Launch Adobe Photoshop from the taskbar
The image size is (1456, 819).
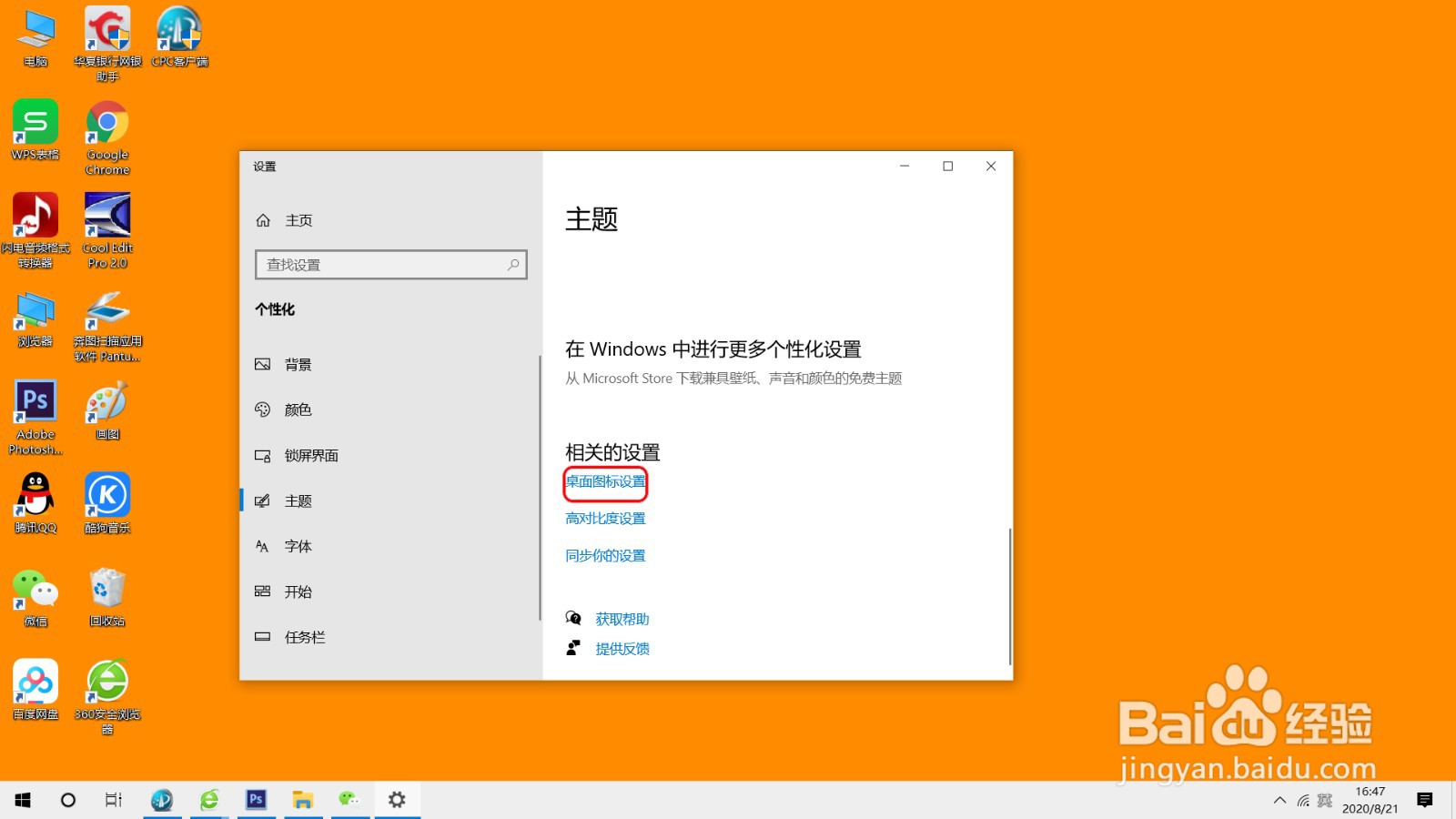[x=257, y=800]
